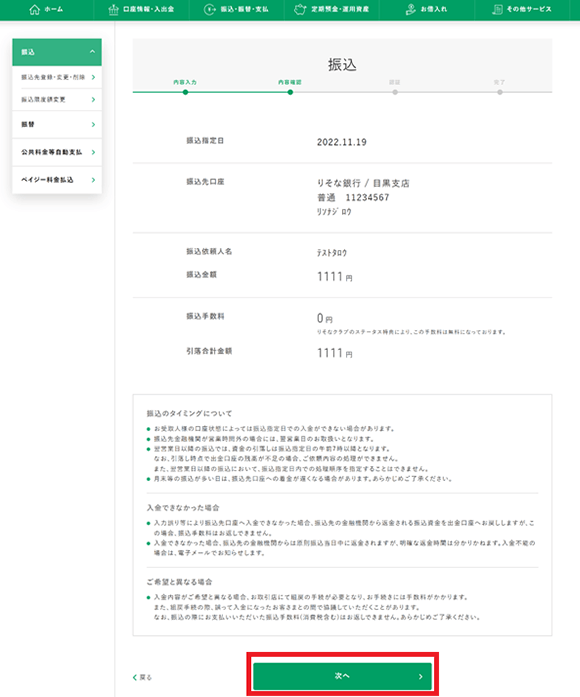Click the 内容確認 progress step dot
The image size is (580, 697).
pyautogui.click(x=290, y=92)
